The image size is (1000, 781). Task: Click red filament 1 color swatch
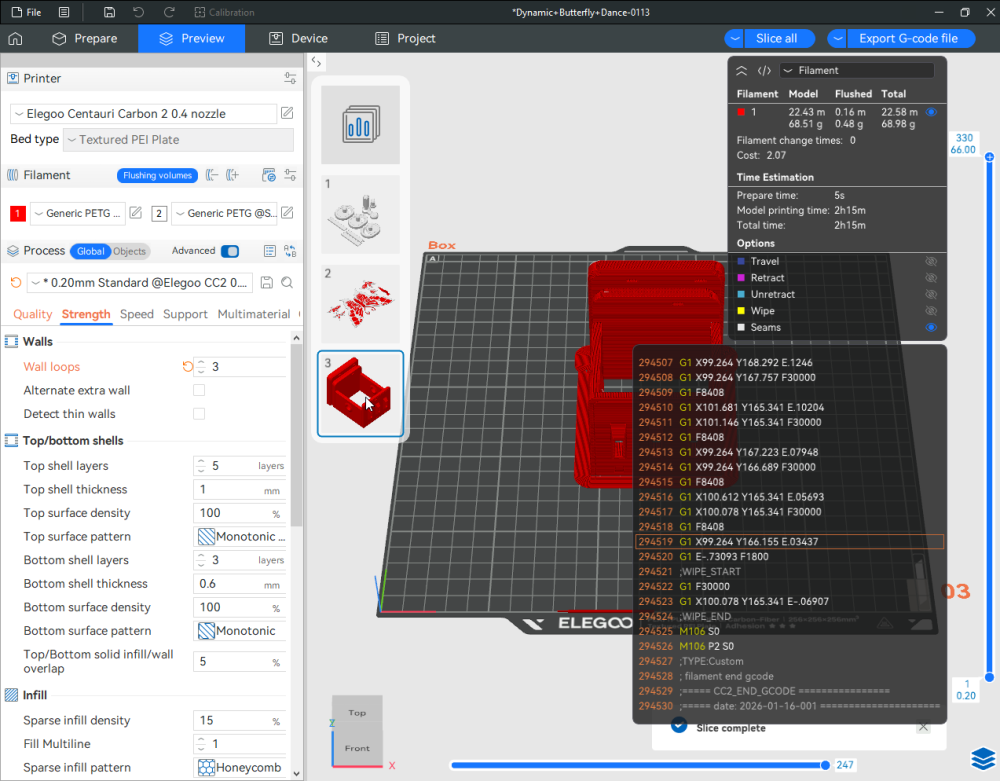17,213
